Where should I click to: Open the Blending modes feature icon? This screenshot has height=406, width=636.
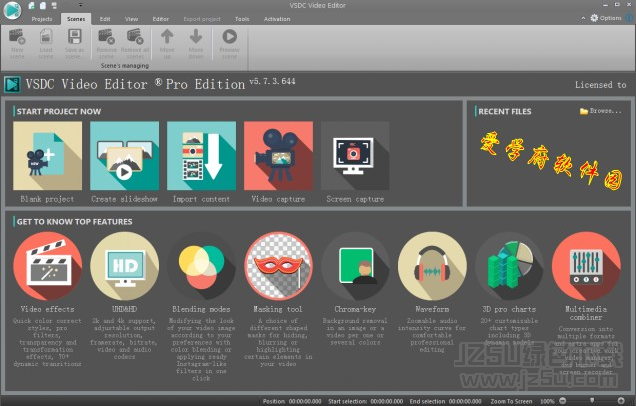click(x=202, y=266)
